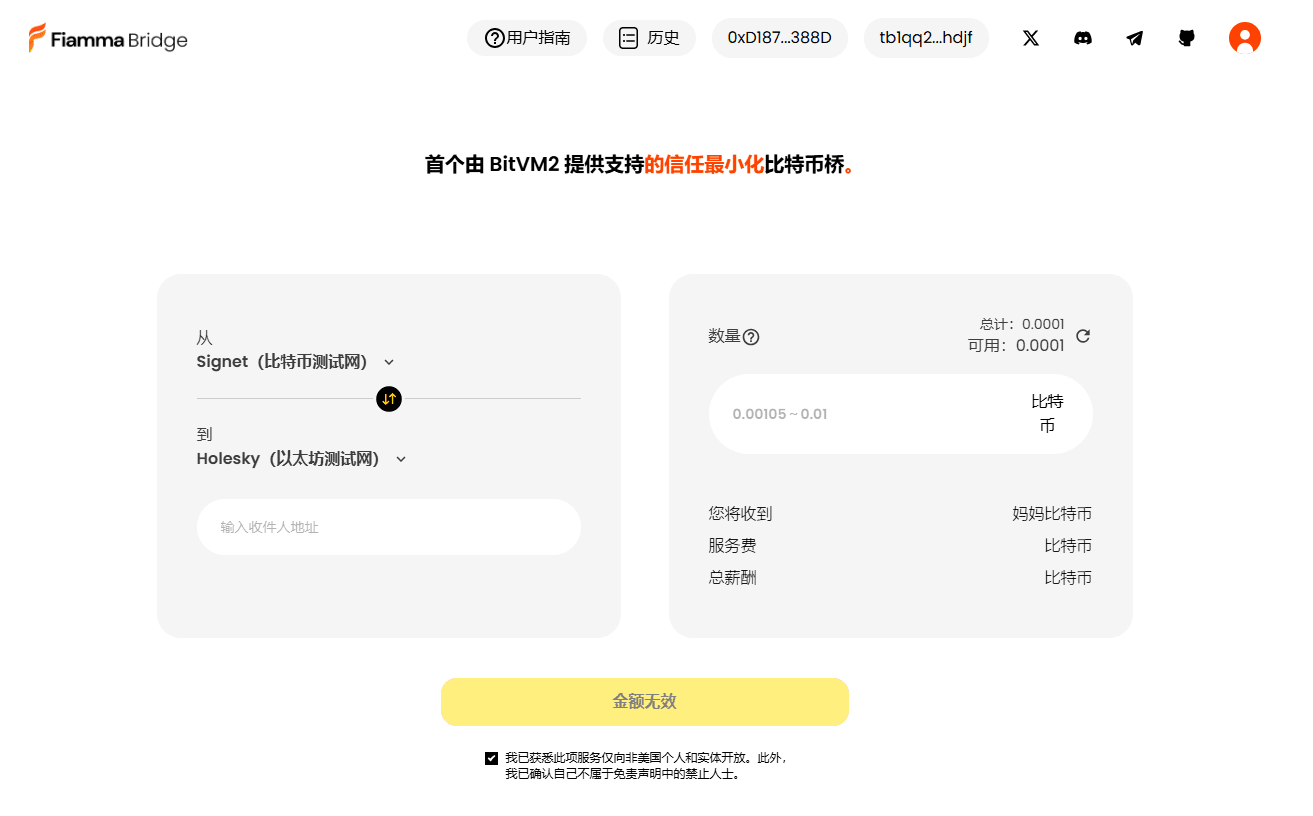Click the 比特币 unit in amount field
The width and height of the screenshot is (1313, 816).
(1047, 414)
